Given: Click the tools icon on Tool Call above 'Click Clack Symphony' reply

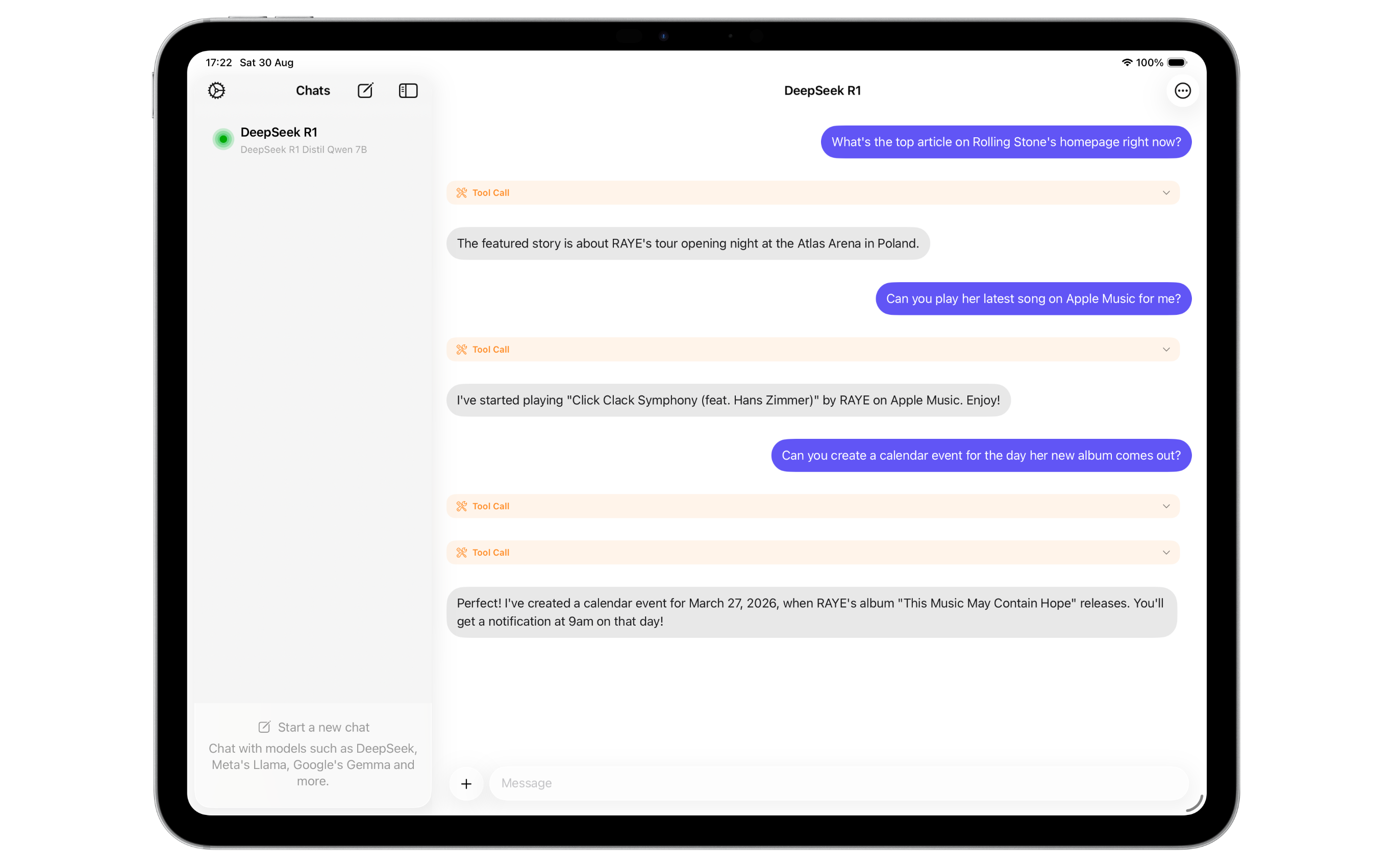Looking at the screenshot, I should (461, 350).
